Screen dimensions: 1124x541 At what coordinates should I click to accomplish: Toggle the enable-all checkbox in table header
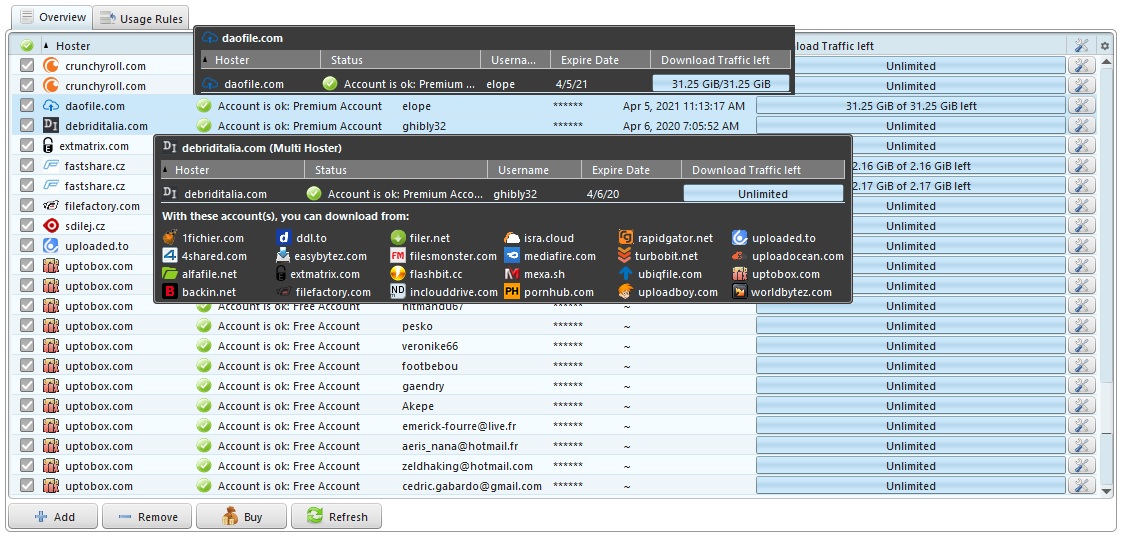click(27, 46)
